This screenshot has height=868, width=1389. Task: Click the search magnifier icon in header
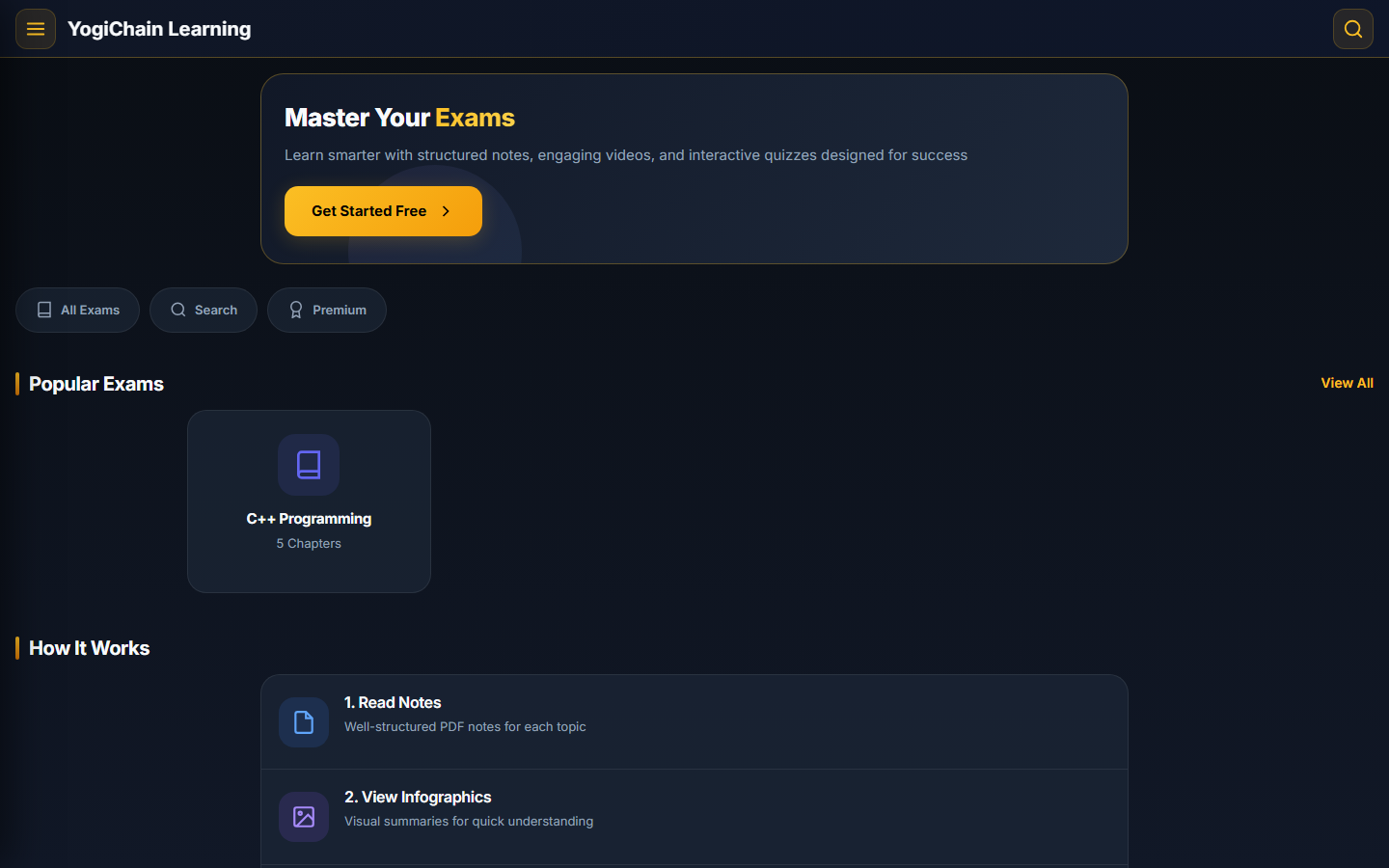[x=1353, y=29]
